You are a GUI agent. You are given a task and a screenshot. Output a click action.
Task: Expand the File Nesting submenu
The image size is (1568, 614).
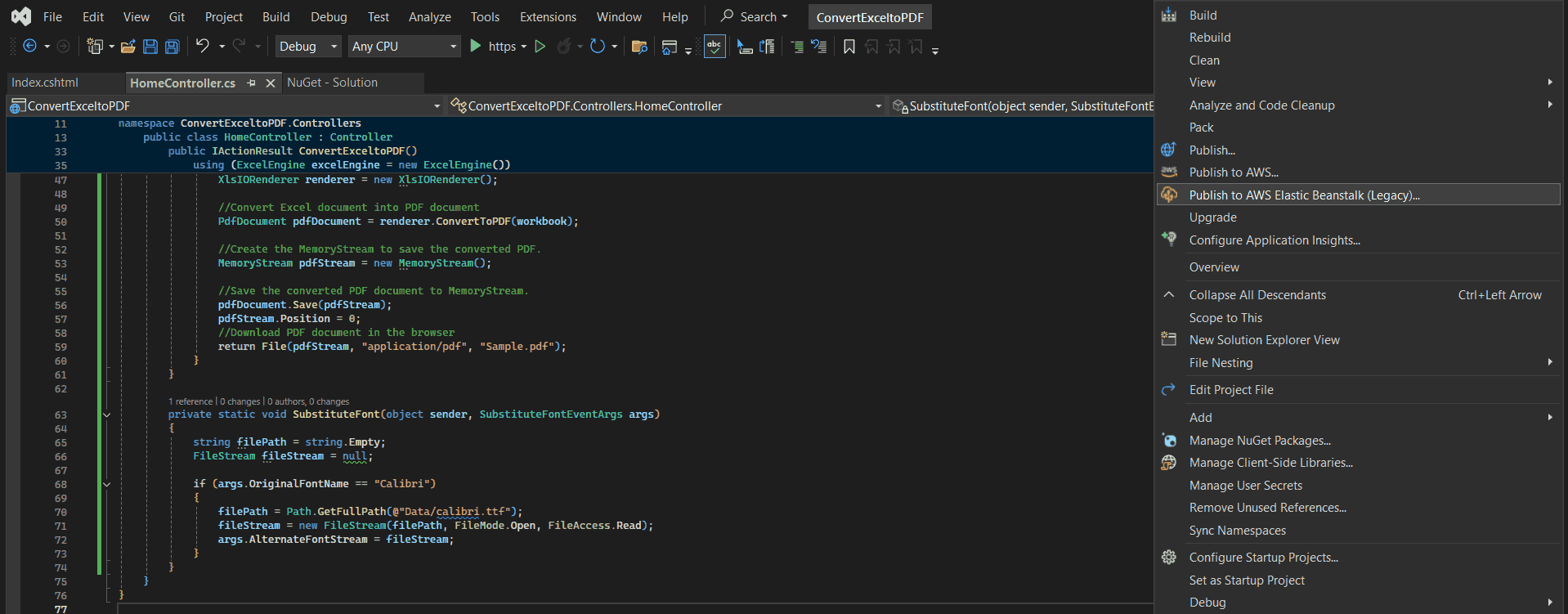pyautogui.click(x=1359, y=362)
